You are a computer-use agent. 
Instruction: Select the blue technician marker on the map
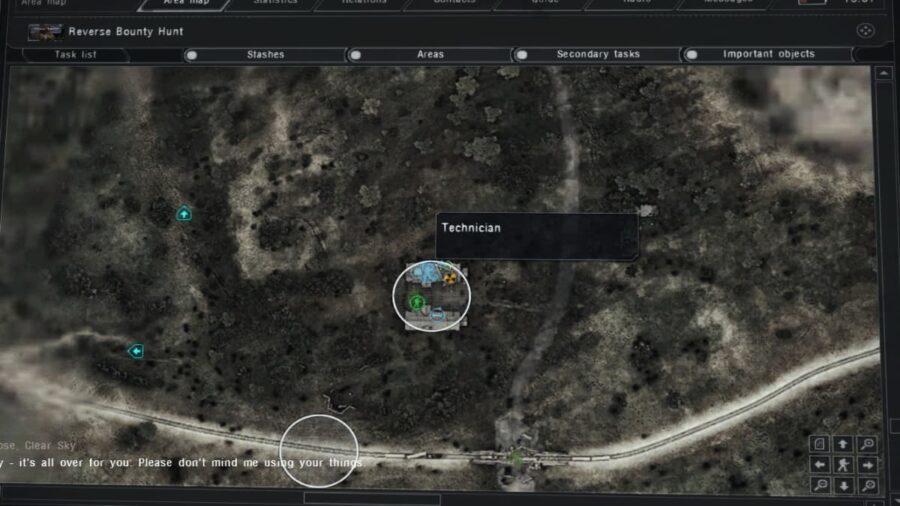[428, 274]
